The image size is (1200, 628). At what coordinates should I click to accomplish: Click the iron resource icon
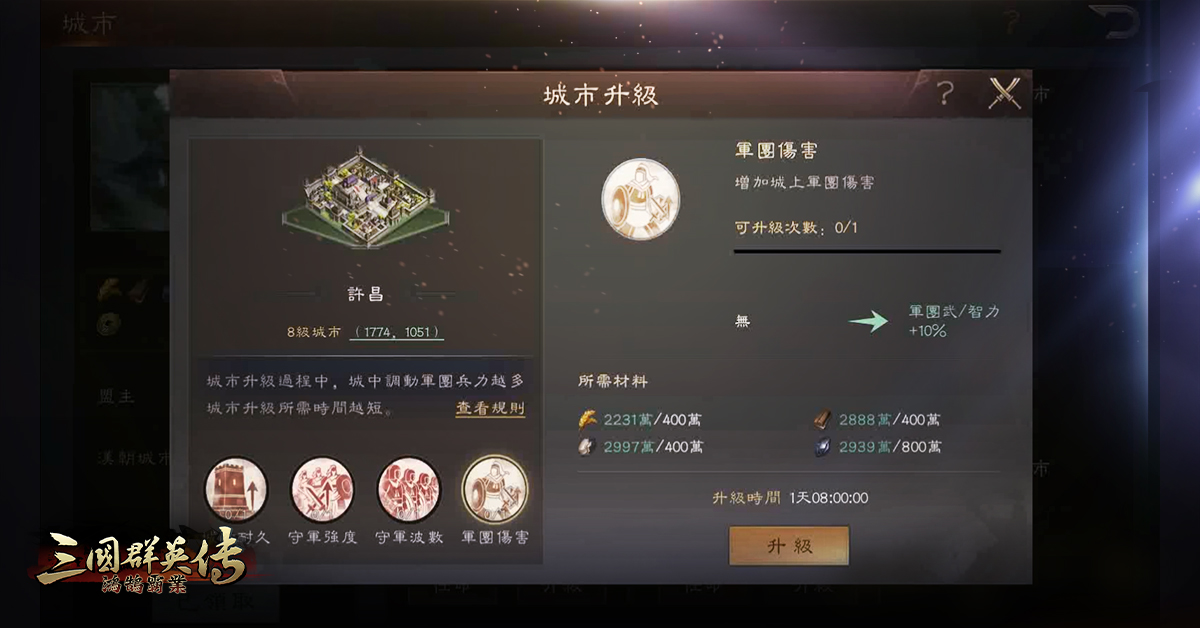click(823, 447)
